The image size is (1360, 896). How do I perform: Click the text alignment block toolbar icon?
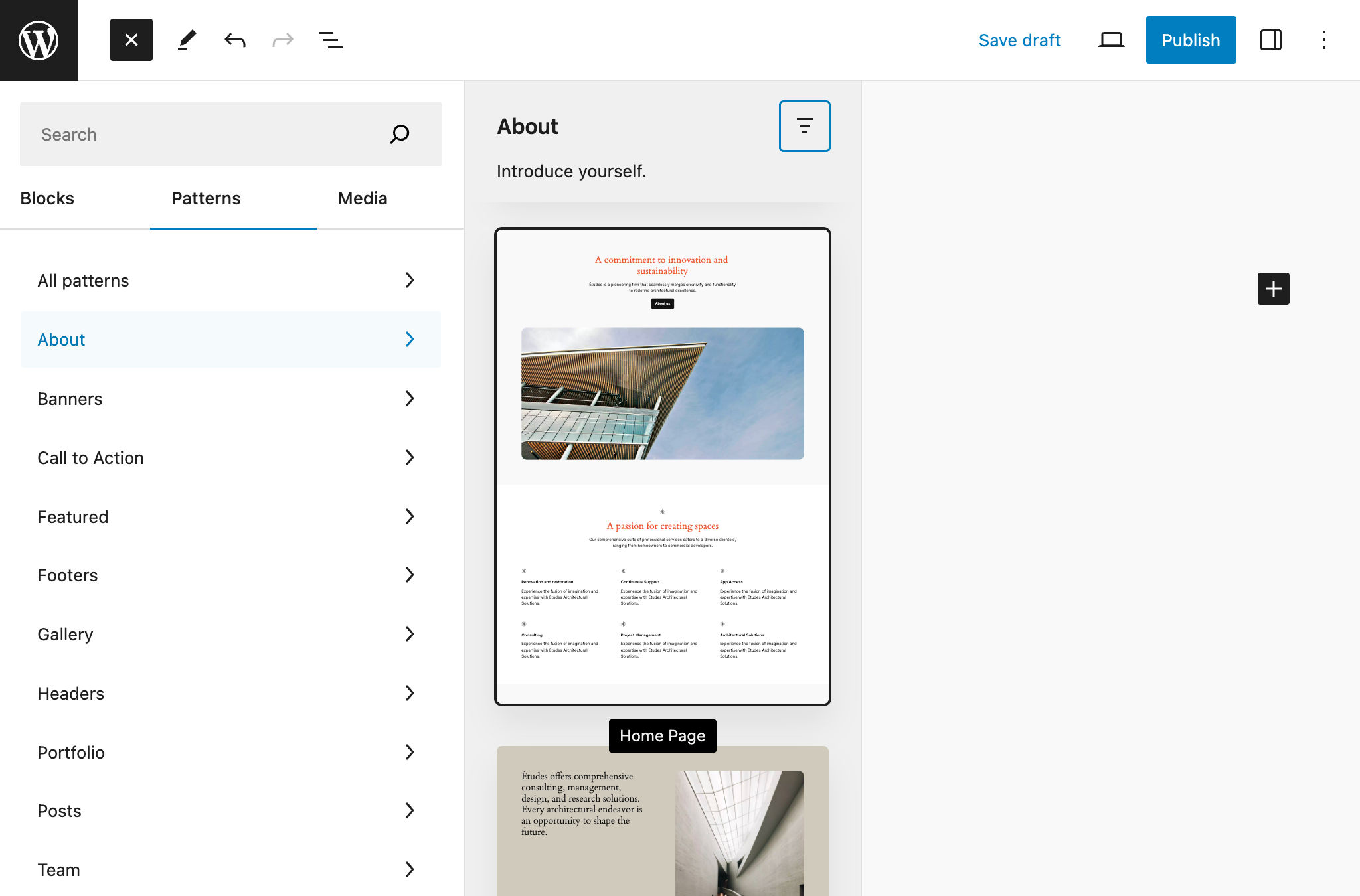pyautogui.click(x=805, y=126)
